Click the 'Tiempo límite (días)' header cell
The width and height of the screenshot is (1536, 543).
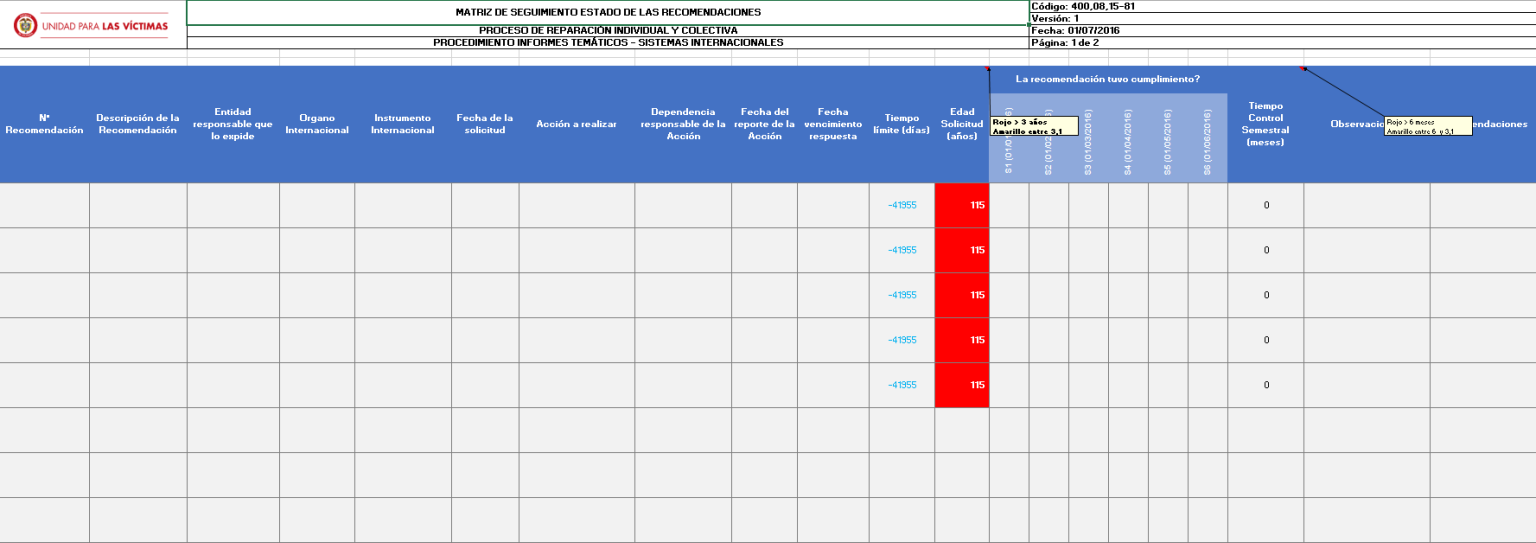click(901, 124)
